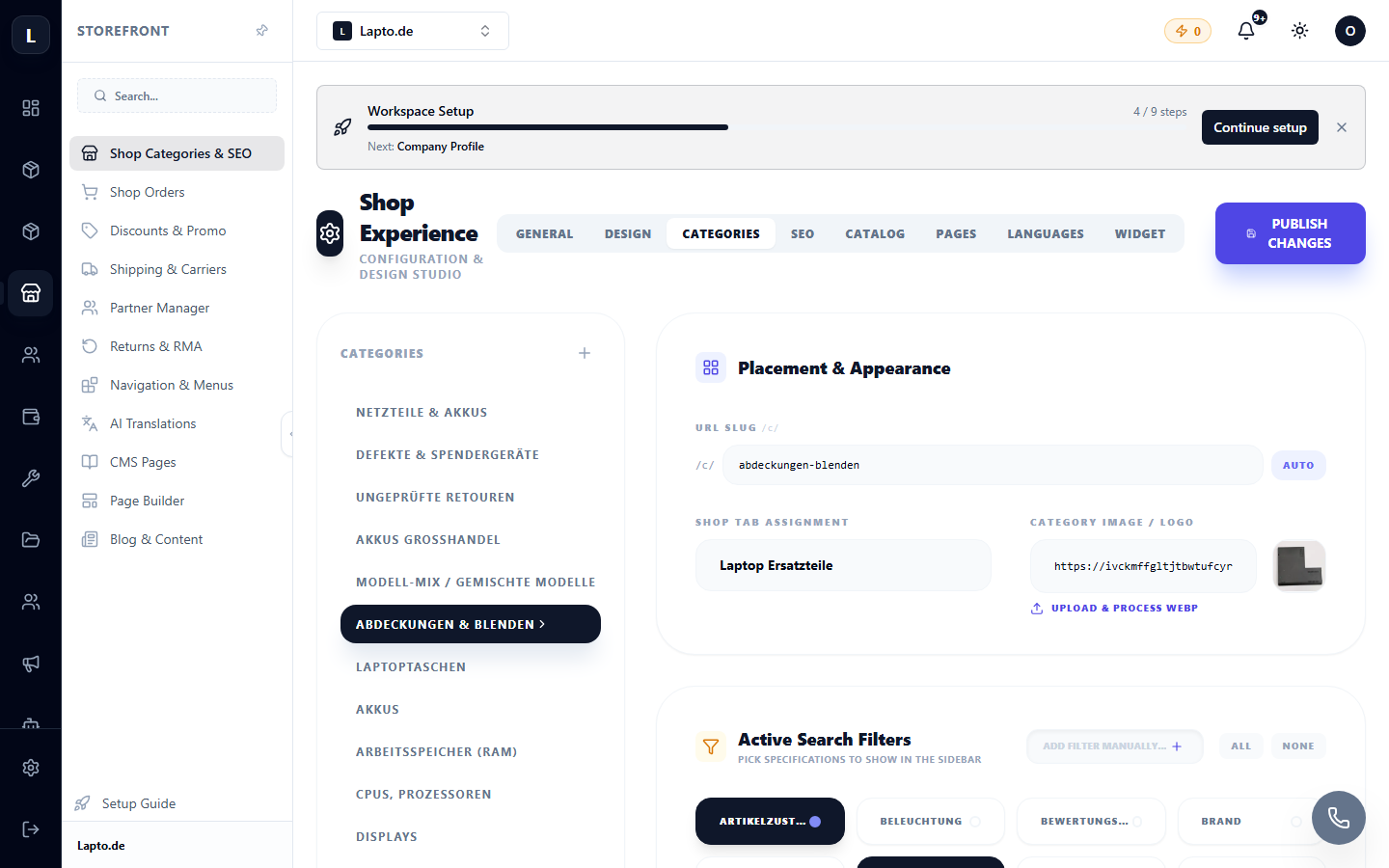Click the category image URL field
Viewport: 1389px width, 868px height.
[1143, 566]
